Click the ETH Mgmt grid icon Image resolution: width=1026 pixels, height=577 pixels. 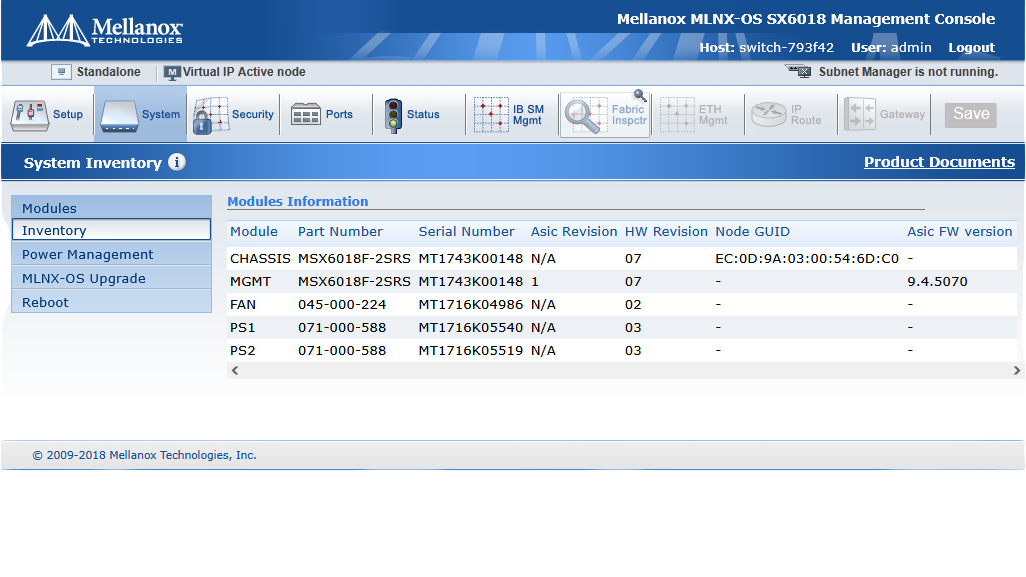pos(677,115)
